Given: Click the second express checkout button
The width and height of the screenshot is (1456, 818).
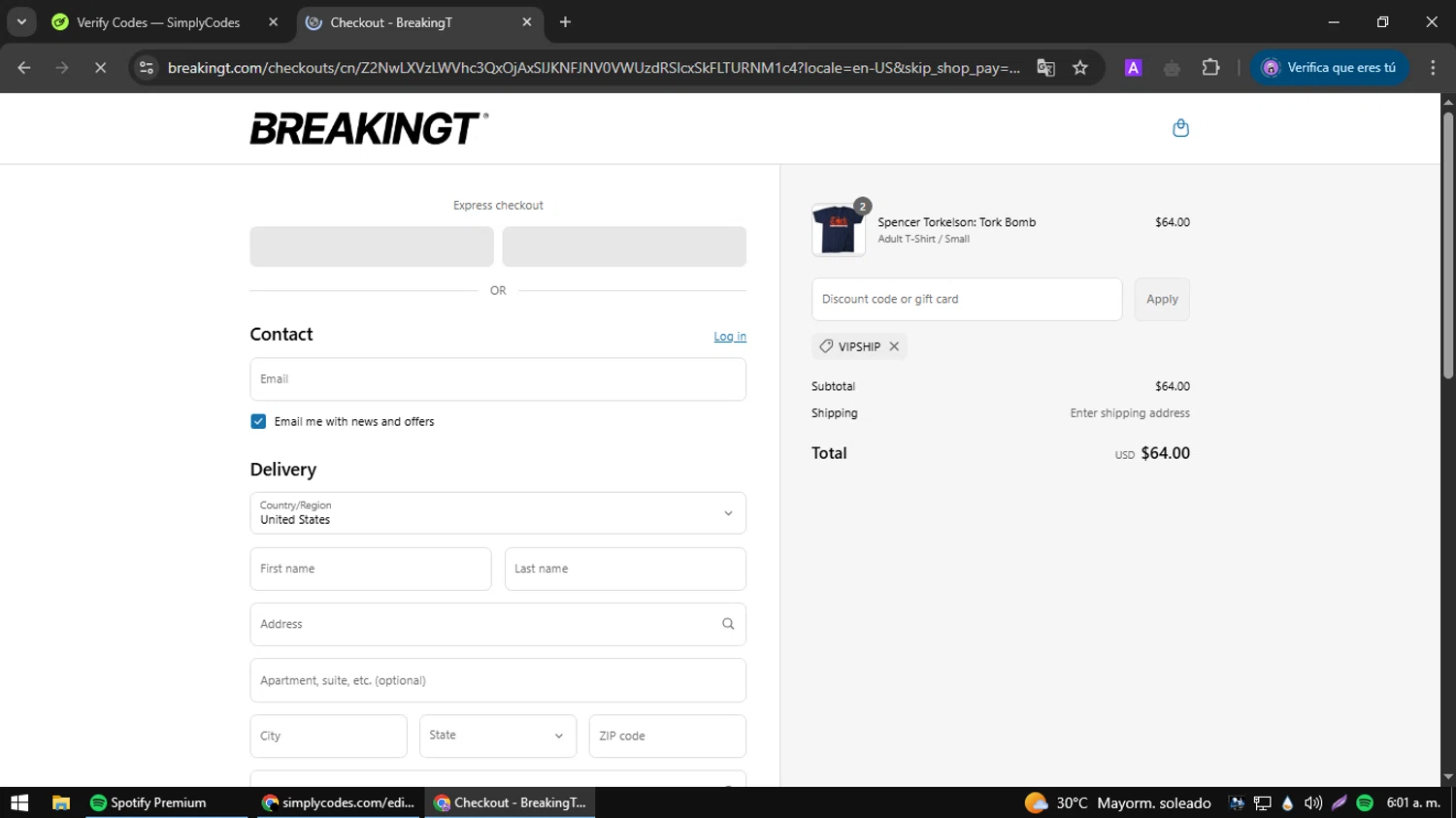Looking at the screenshot, I should 624,246.
